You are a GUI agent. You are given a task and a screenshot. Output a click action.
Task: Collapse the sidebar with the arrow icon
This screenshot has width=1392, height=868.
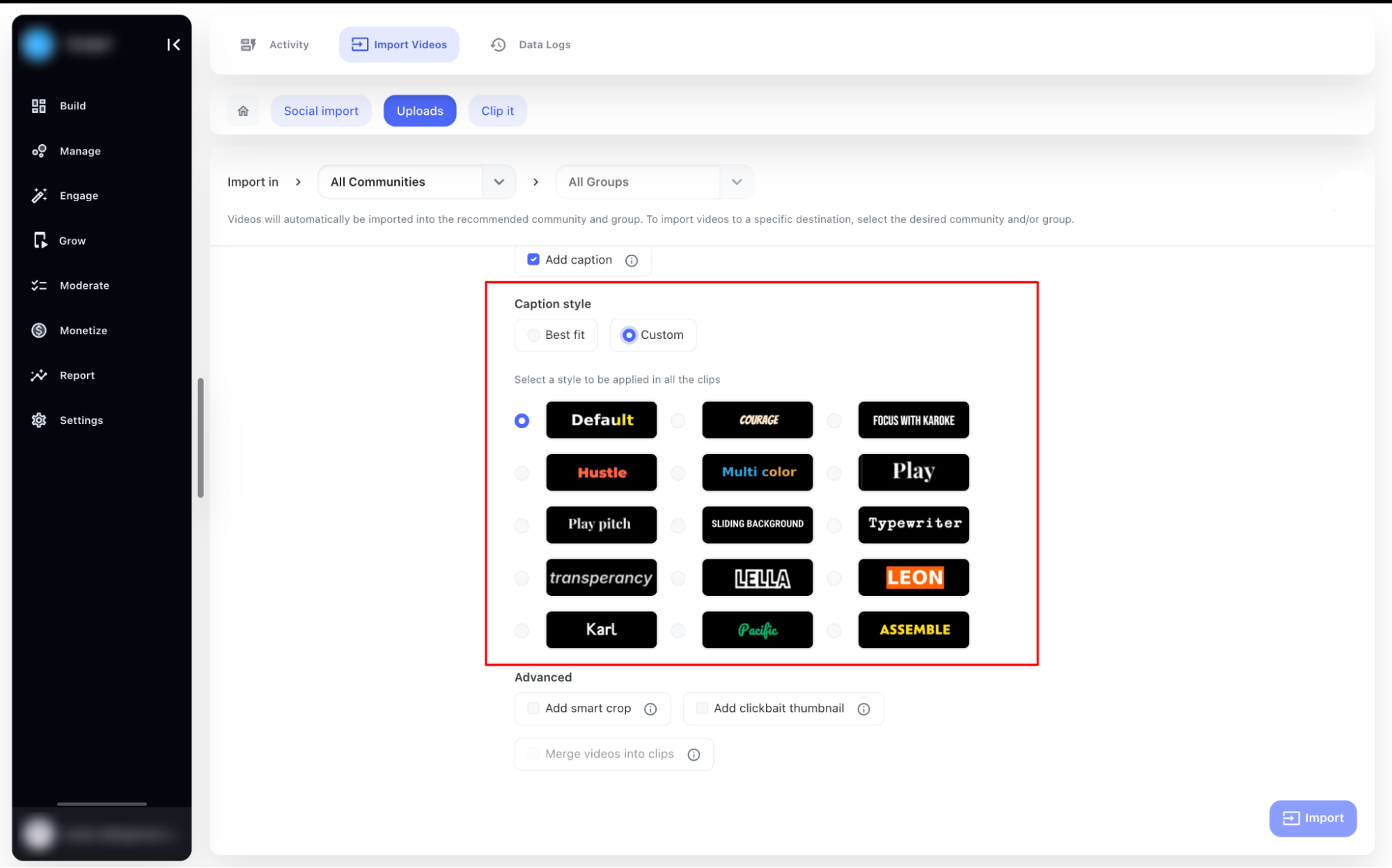(x=173, y=45)
